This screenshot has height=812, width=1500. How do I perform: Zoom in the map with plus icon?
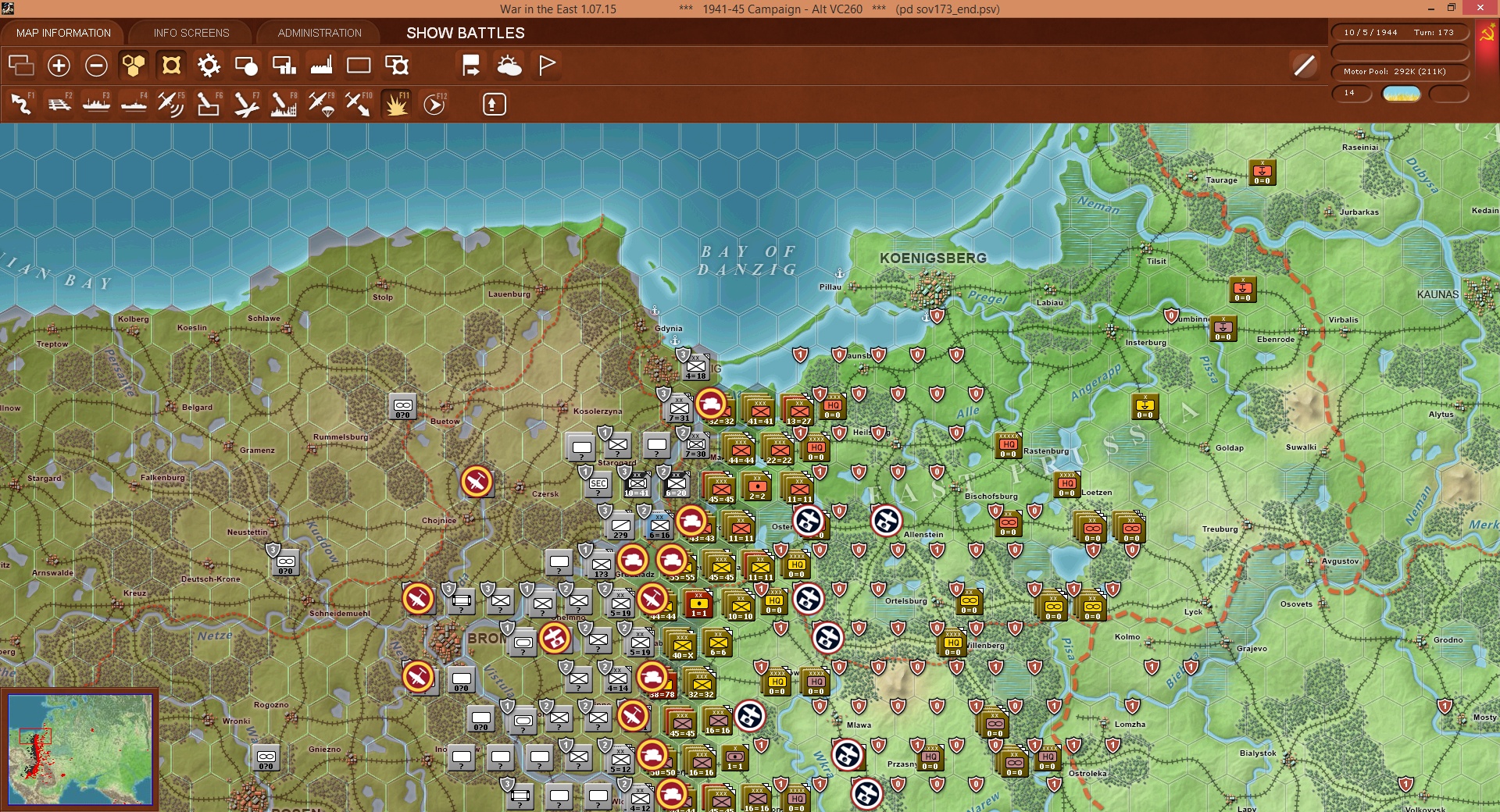point(59,66)
